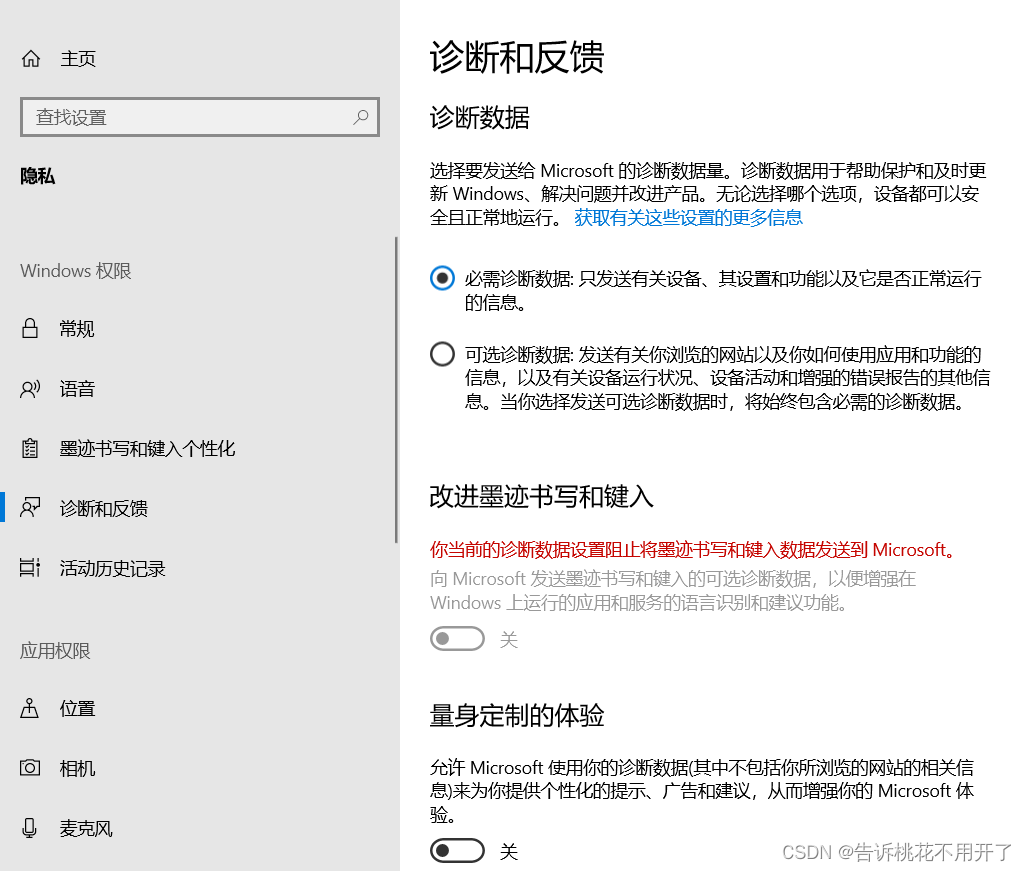Click the 量身定制的体验 heading
Screen dimensions: 1026x871
pyautogui.click(x=517, y=715)
